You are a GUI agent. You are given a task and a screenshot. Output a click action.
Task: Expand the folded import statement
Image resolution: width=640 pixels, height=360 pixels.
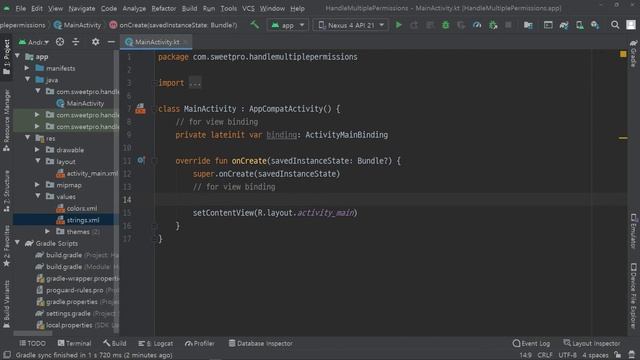(x=195, y=83)
